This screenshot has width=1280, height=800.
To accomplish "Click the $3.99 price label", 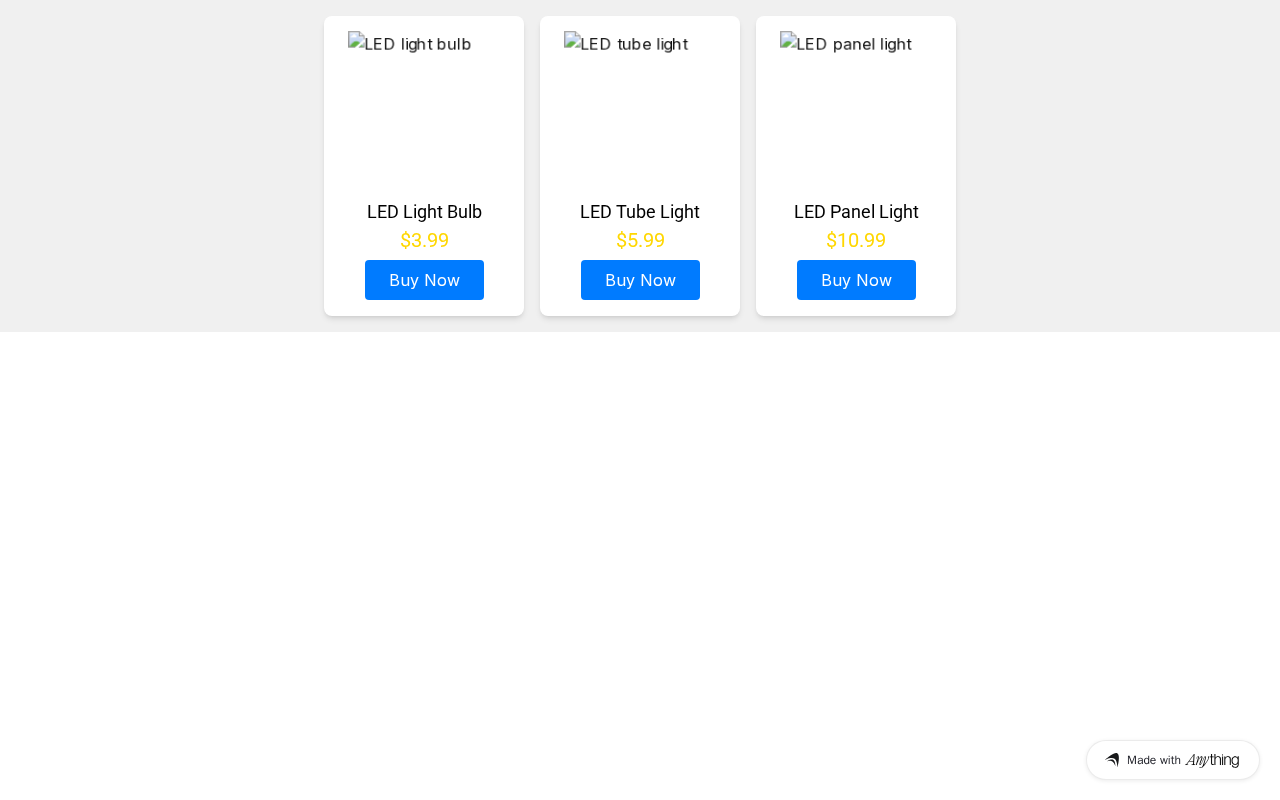I will click(424, 241).
